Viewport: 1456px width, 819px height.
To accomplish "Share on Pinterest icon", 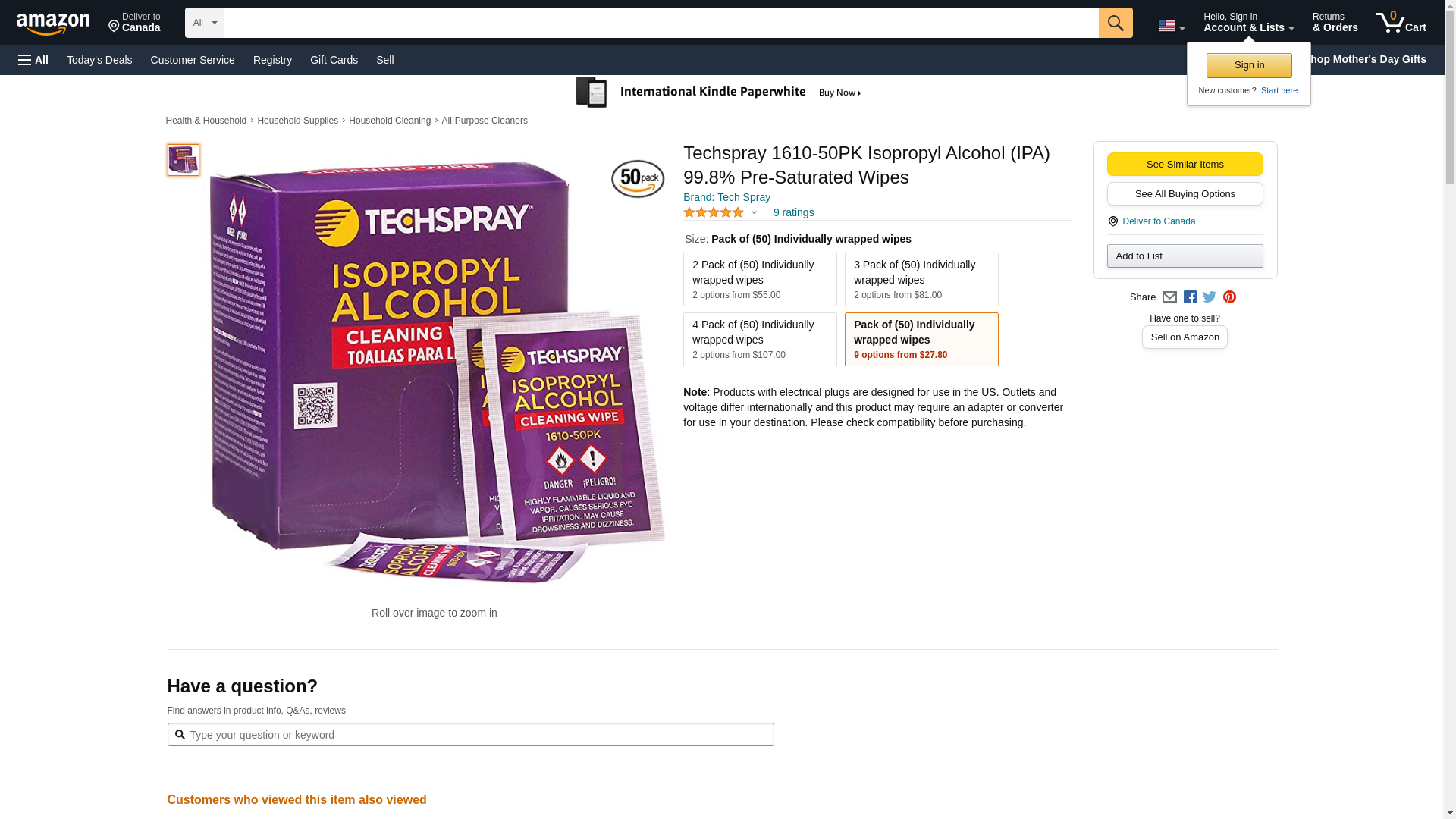I will click(x=1229, y=297).
